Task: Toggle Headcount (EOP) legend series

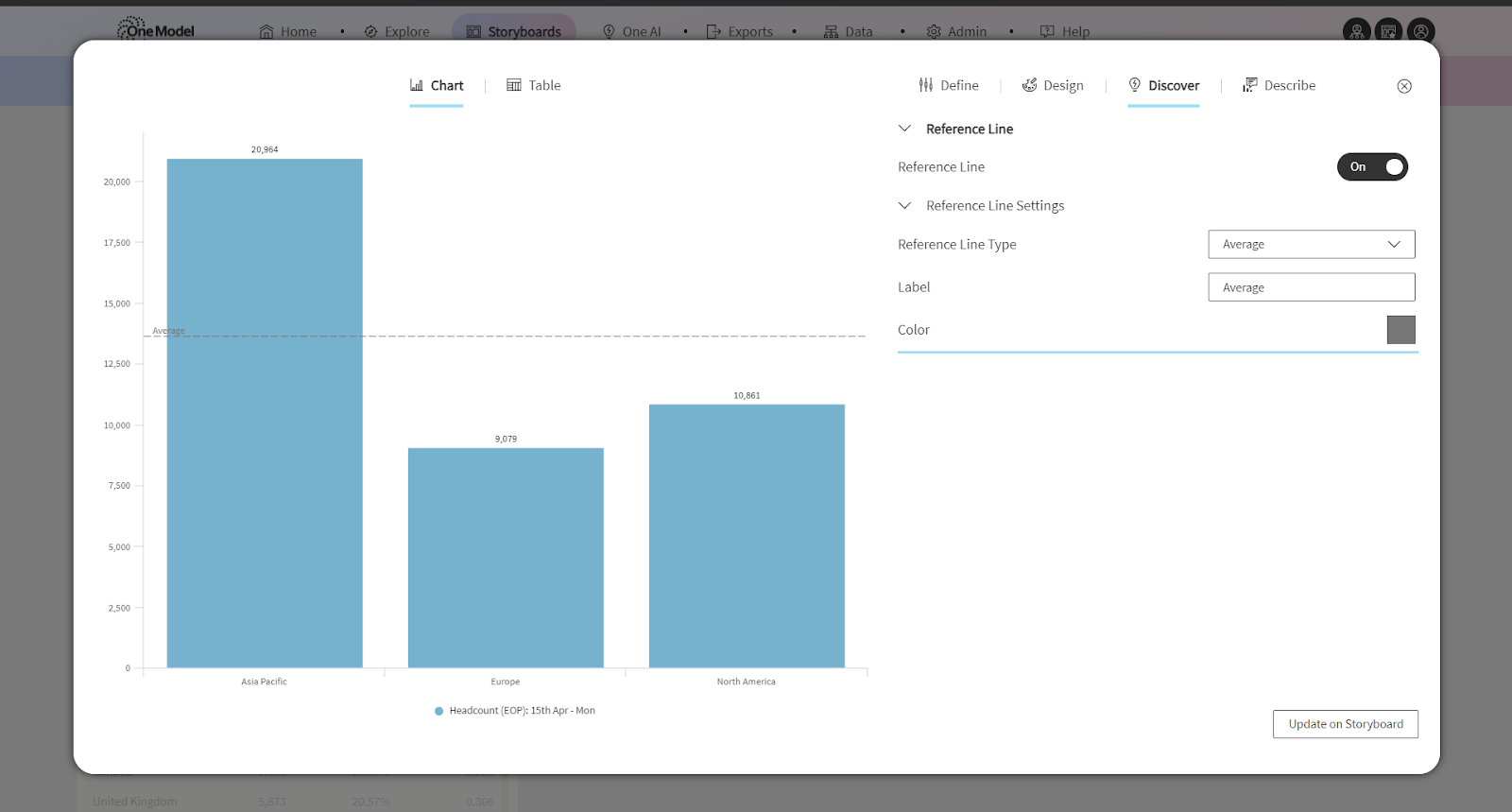Action: [x=515, y=711]
